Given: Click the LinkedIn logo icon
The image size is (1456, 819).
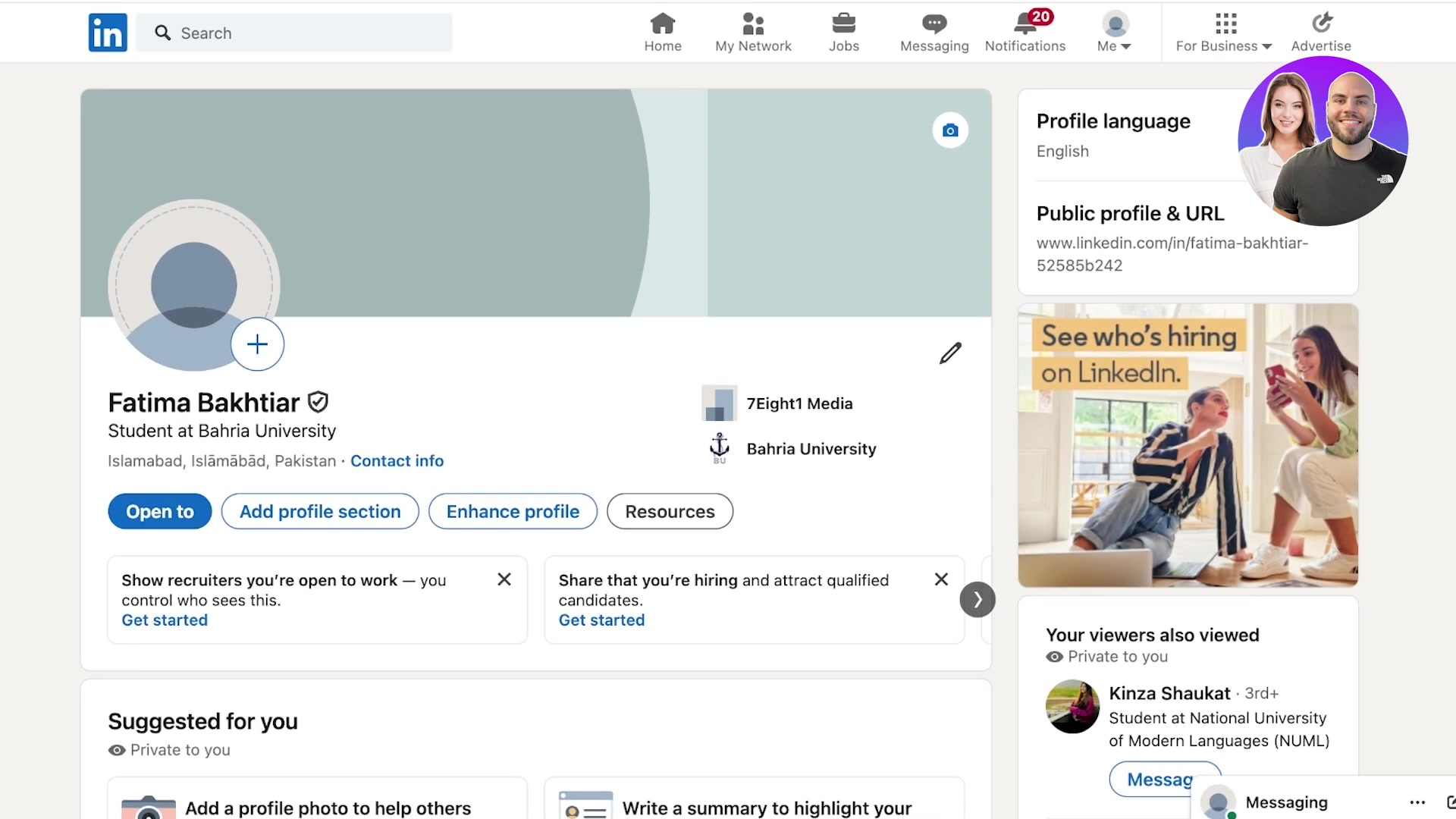Looking at the screenshot, I should click(108, 33).
